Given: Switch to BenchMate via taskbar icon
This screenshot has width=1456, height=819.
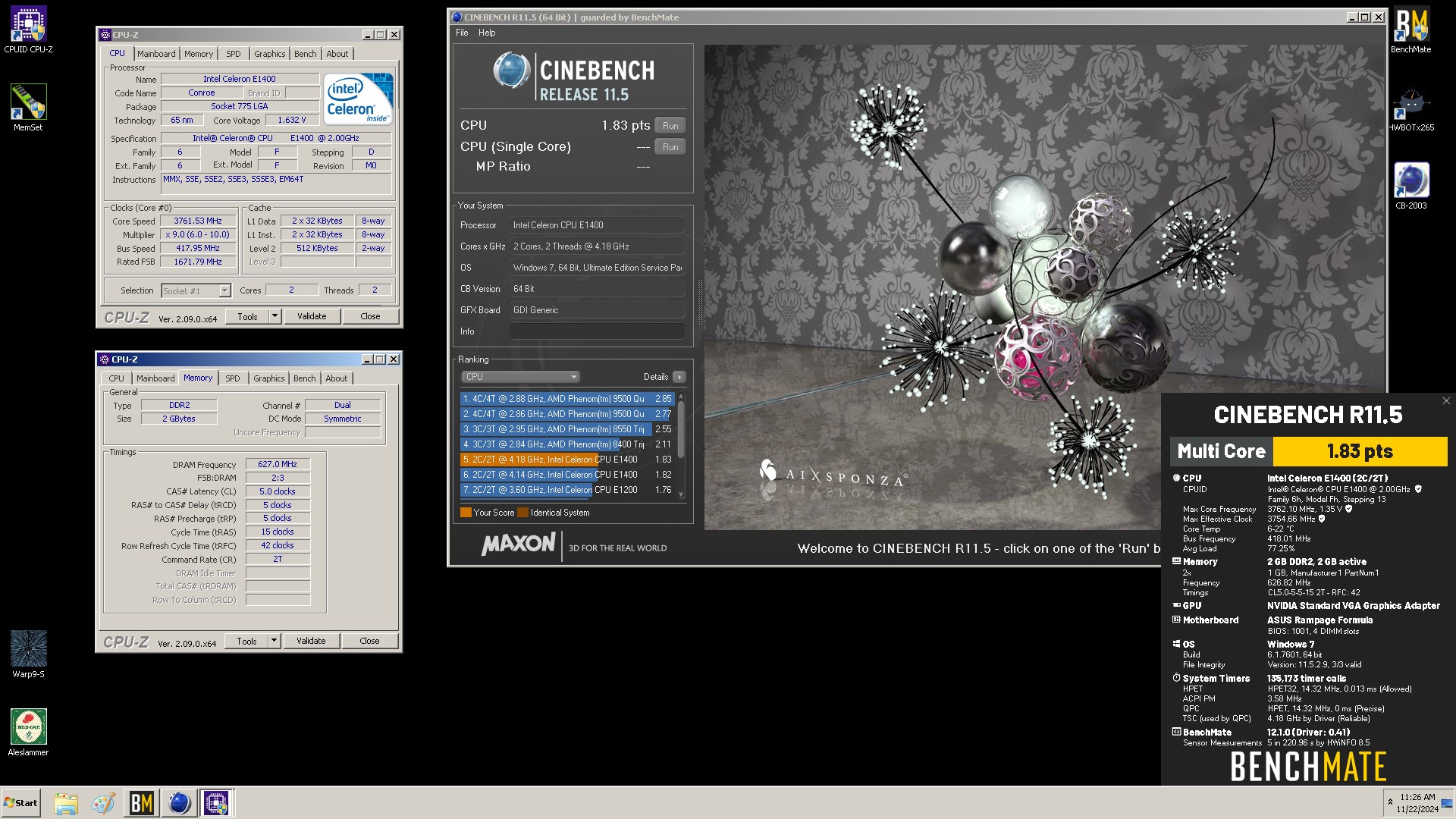Looking at the screenshot, I should coord(142,803).
